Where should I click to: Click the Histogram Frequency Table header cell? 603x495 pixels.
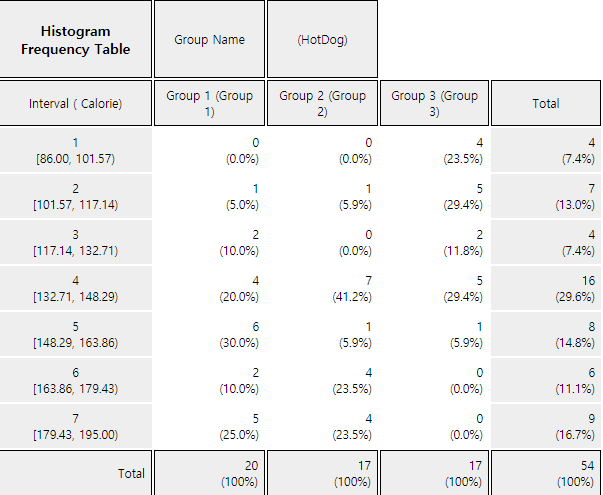(75, 39)
